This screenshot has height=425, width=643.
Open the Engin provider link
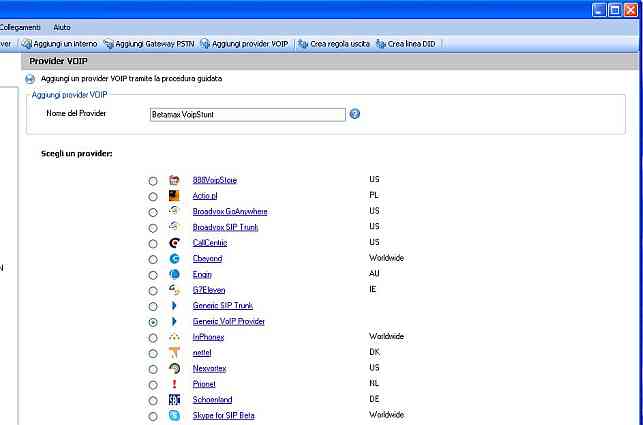pos(202,274)
